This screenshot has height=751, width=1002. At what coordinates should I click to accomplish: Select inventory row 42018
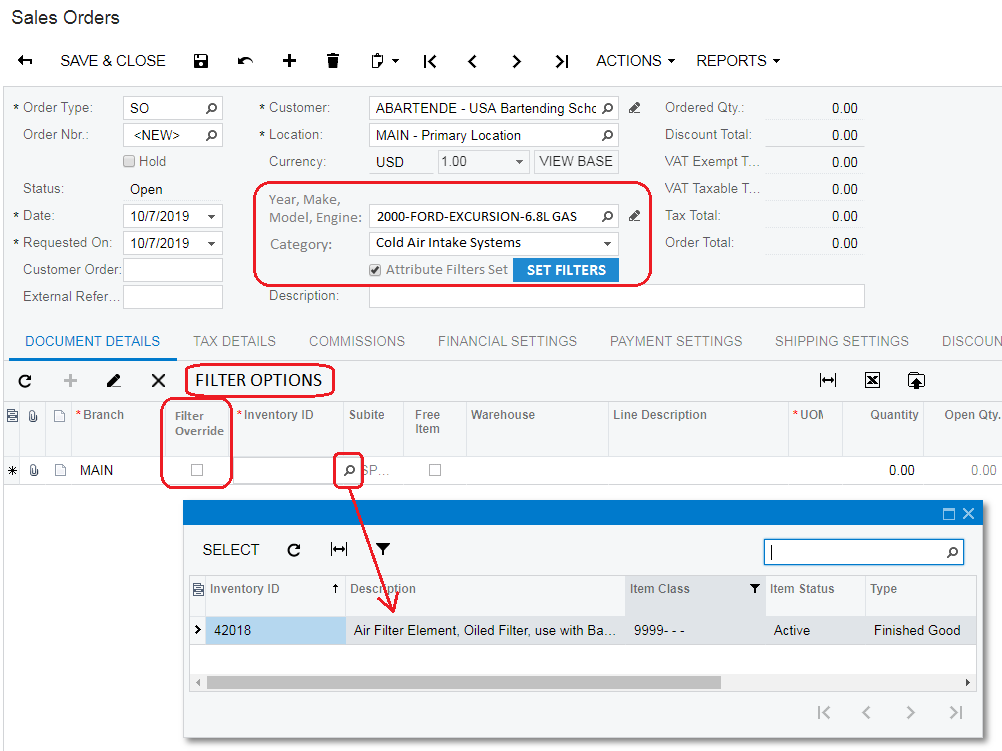coord(583,630)
